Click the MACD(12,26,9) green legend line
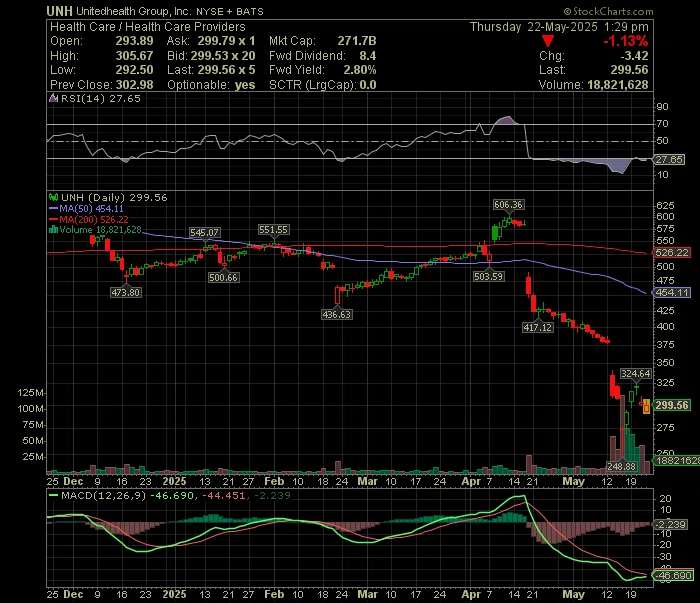Screen dimensions: 700x603 [x=53, y=495]
